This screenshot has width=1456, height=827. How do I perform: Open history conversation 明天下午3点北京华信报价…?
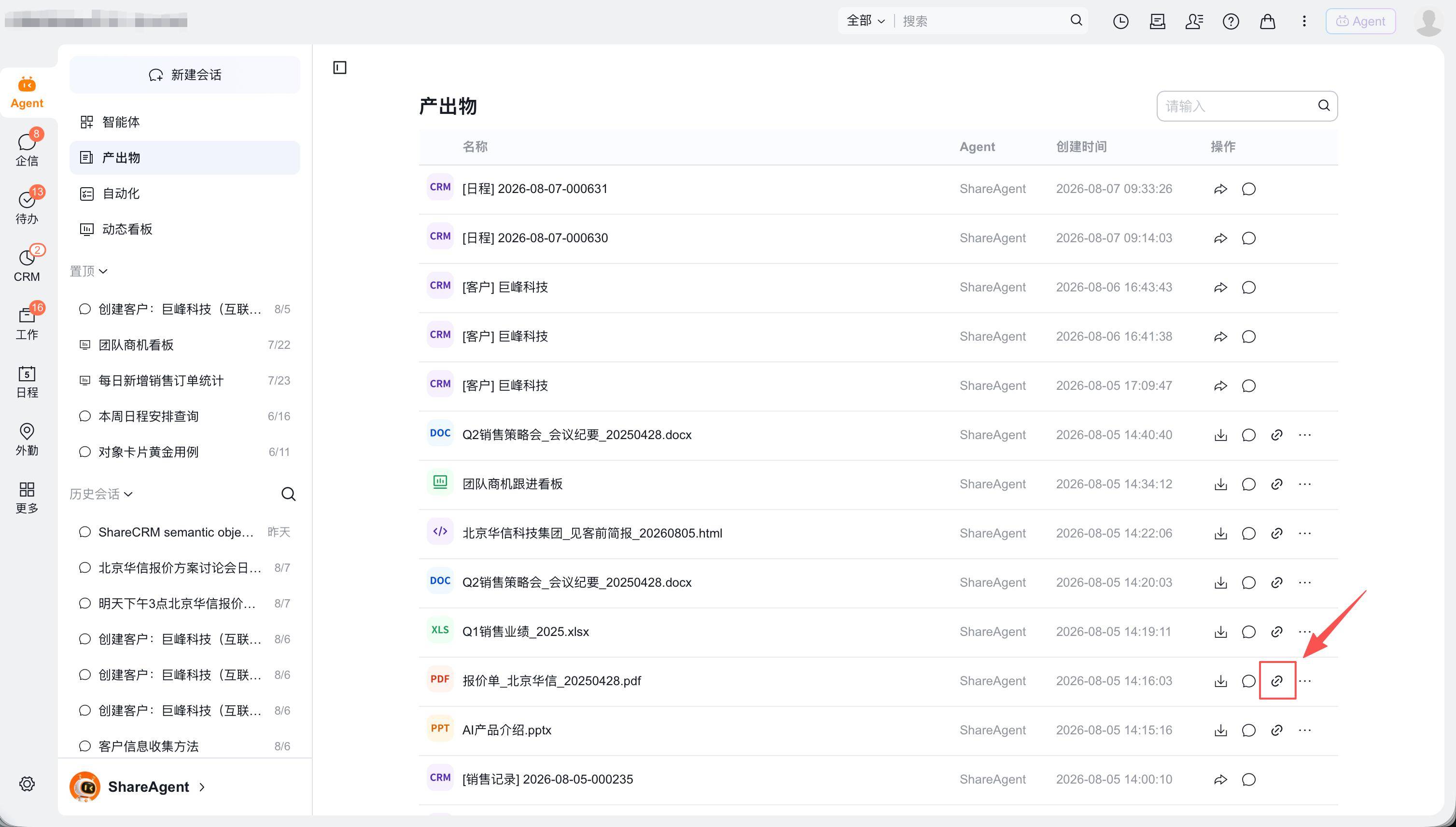pyautogui.click(x=185, y=603)
